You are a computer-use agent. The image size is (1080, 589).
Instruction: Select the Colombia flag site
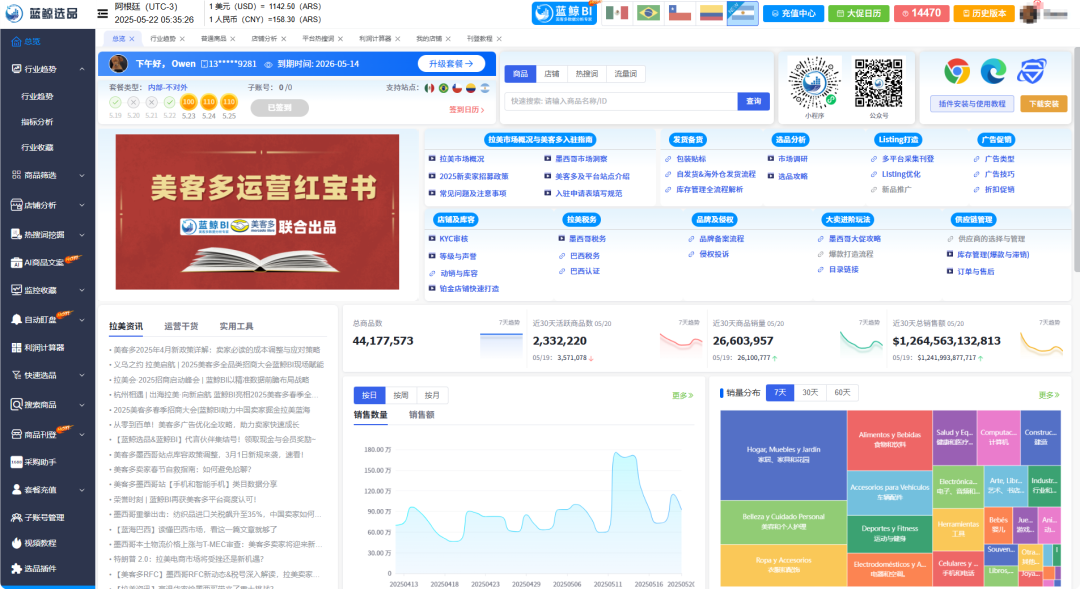click(712, 13)
